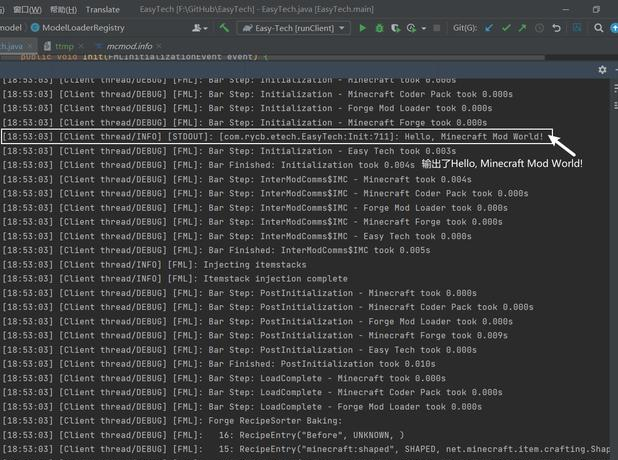Build the project with hammer icon
This screenshot has width=618, height=460.
click(x=224, y=28)
